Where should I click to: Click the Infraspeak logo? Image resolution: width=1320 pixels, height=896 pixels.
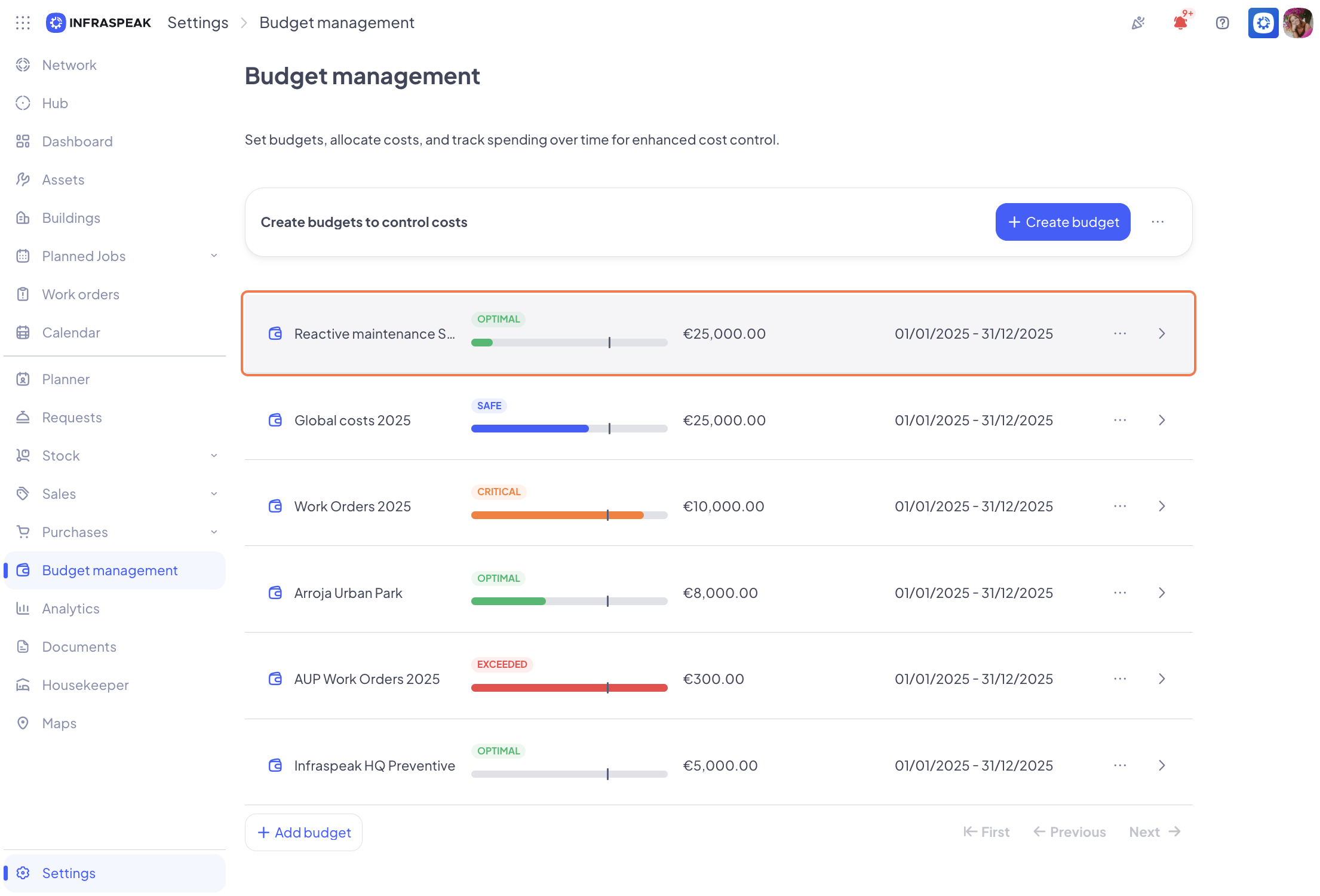(99, 23)
